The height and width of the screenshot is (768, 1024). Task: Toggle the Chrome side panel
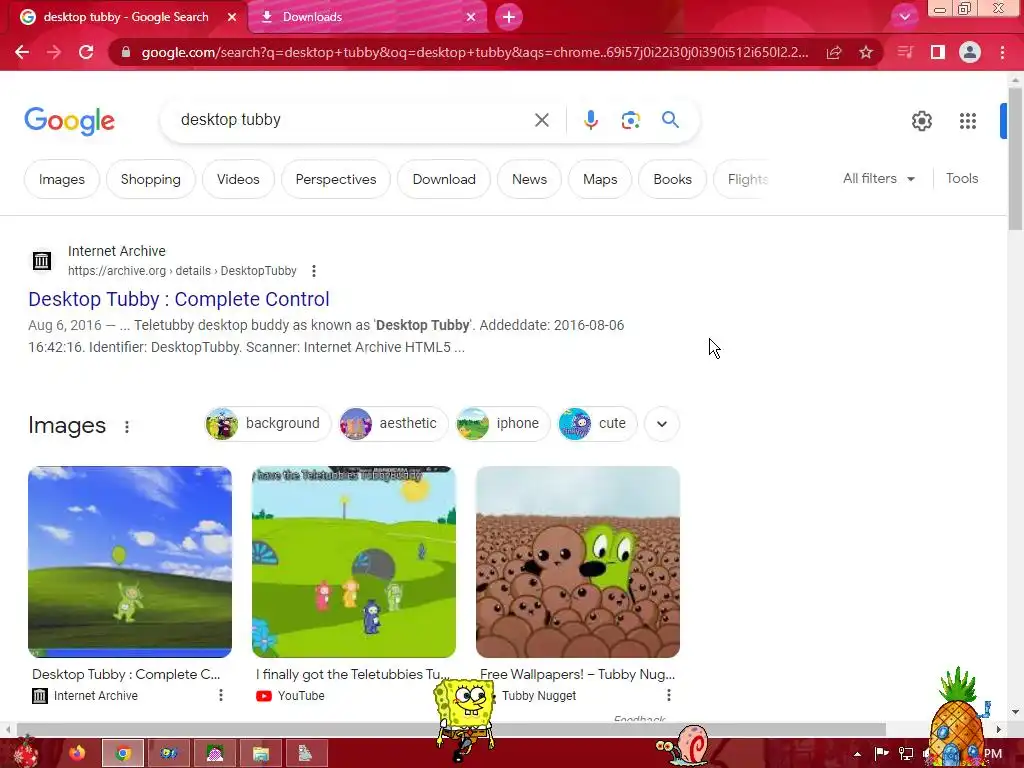coord(938,52)
